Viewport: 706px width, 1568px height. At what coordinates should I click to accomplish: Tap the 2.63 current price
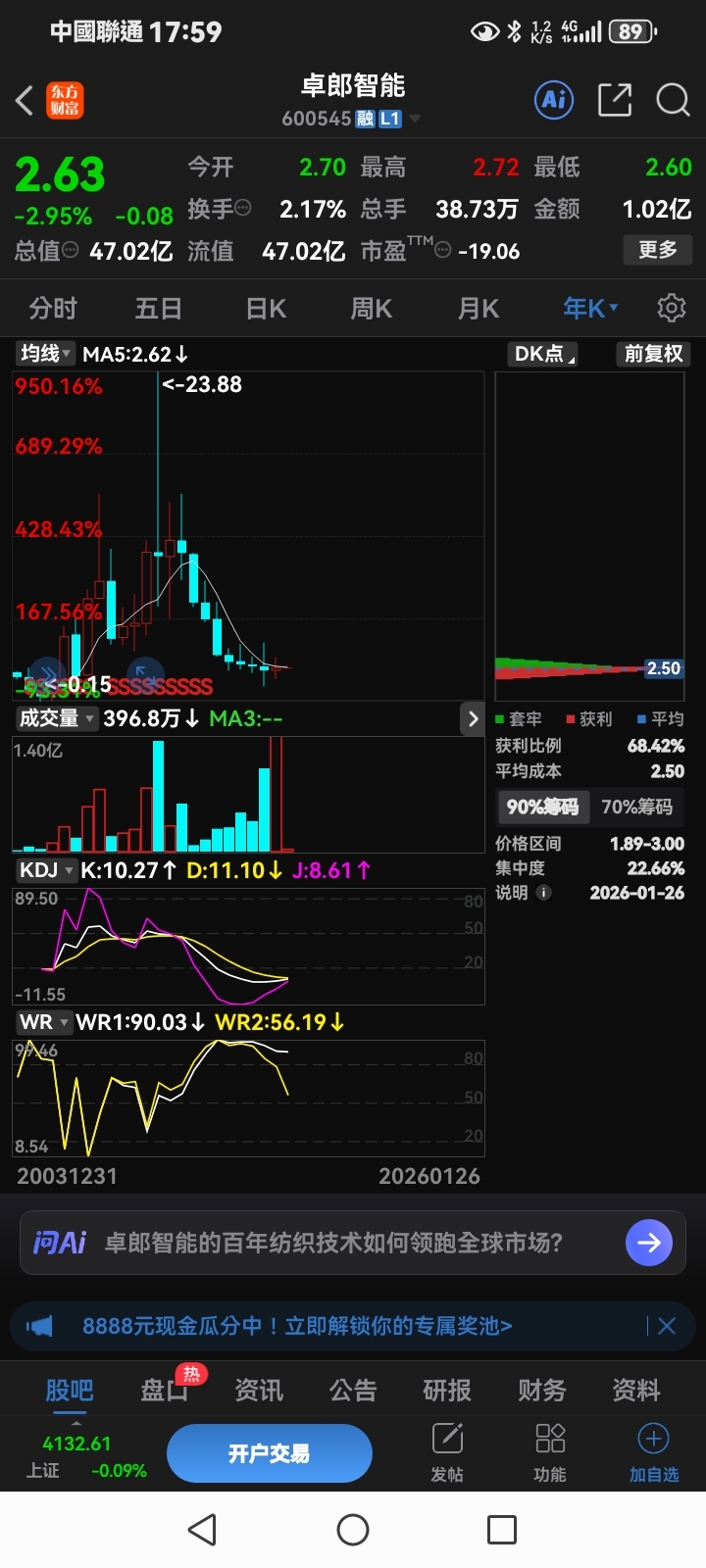[60, 175]
